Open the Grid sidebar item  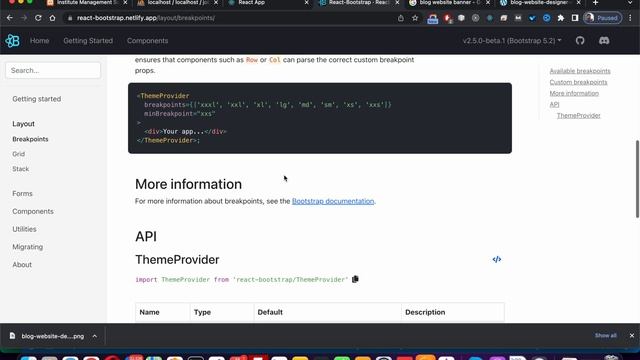[18, 154]
